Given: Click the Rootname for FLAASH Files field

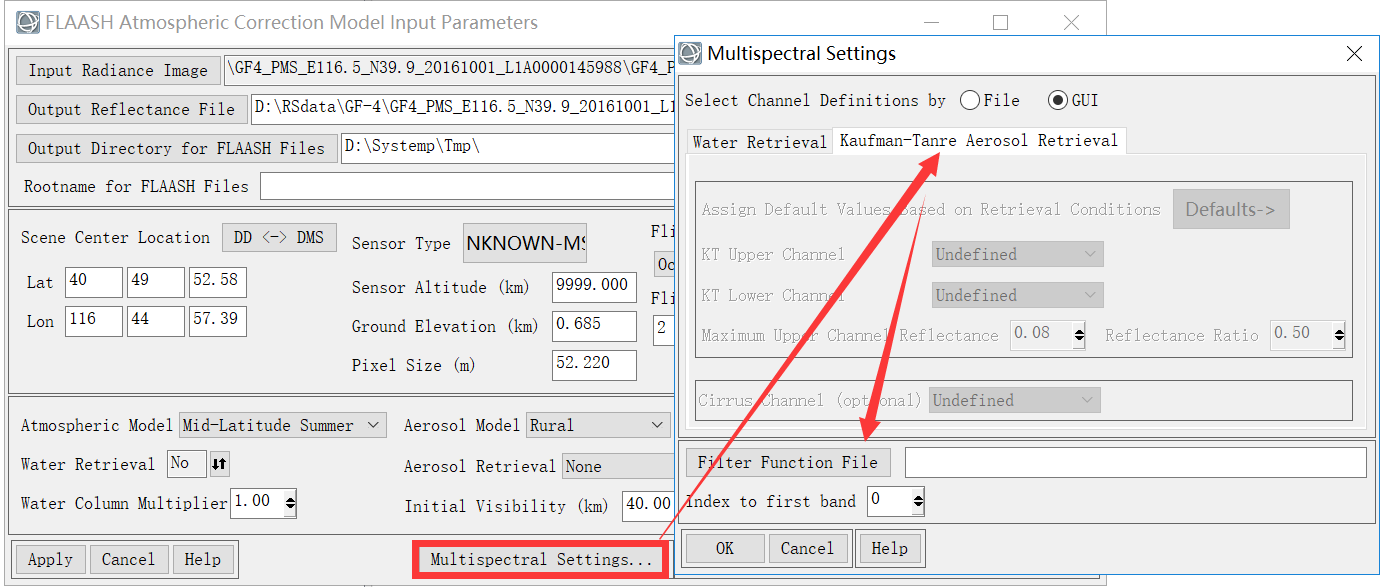Looking at the screenshot, I should coord(467,186).
